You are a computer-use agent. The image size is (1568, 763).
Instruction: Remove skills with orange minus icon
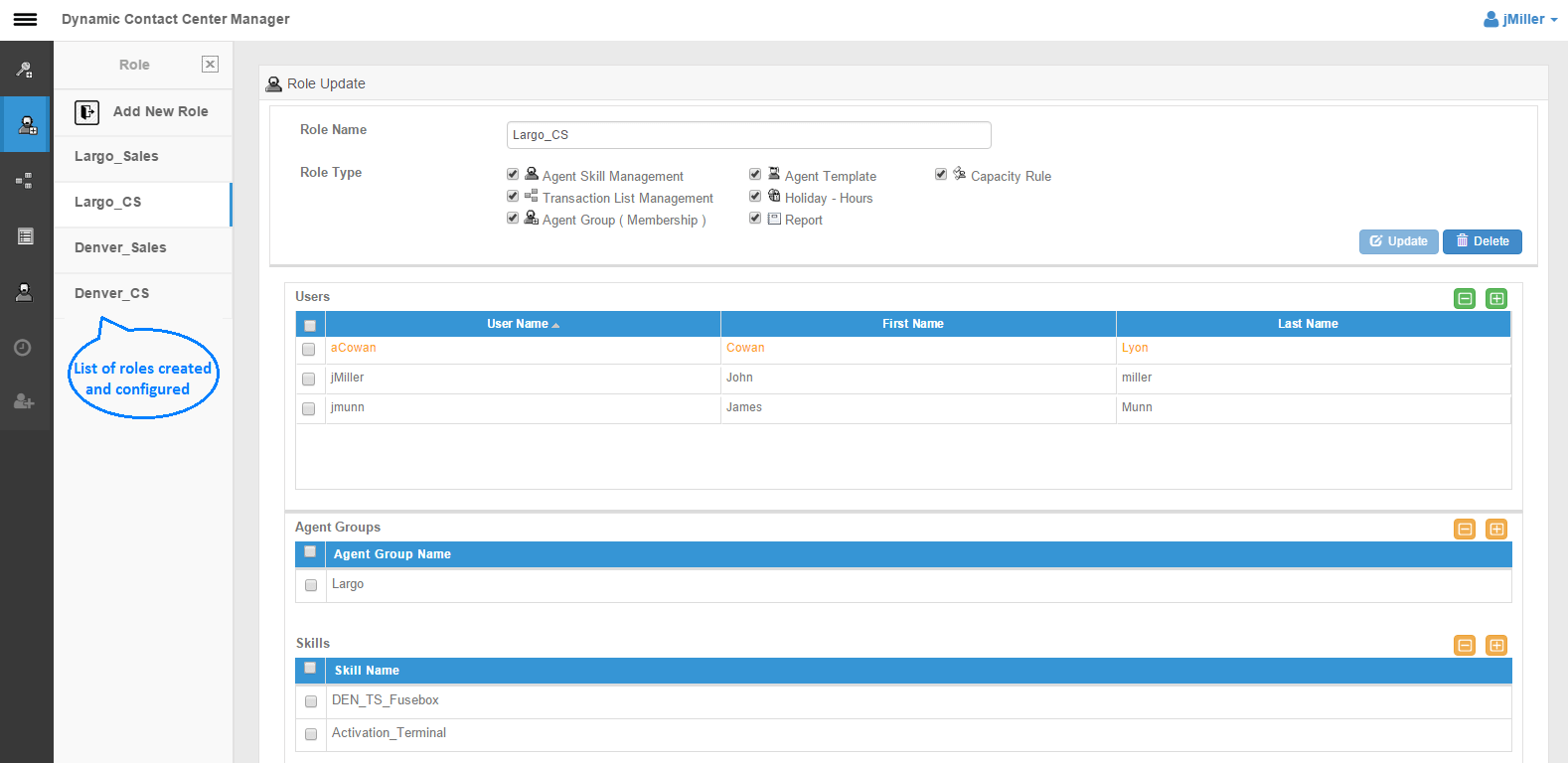click(1465, 646)
